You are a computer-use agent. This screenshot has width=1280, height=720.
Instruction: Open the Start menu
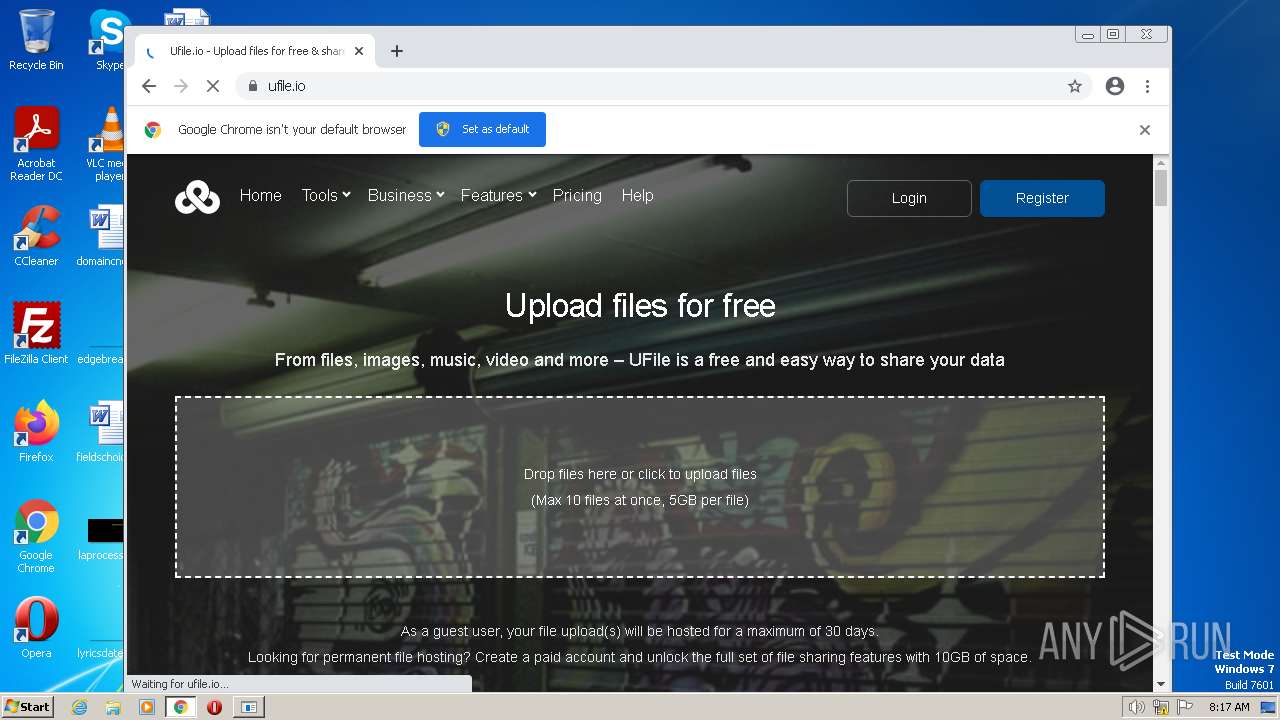pyautogui.click(x=27, y=706)
